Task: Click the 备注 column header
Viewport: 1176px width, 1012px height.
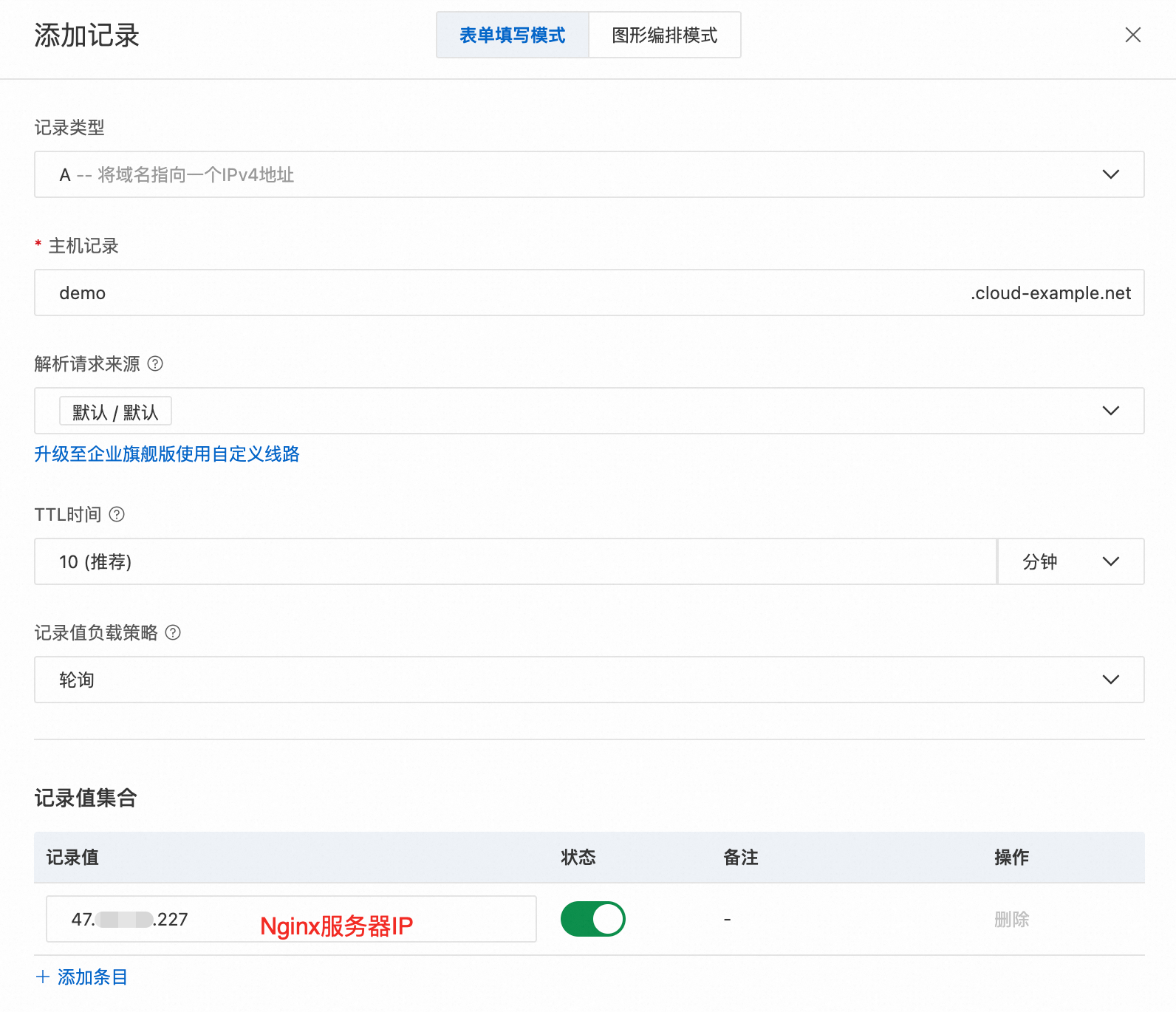Action: click(x=741, y=857)
